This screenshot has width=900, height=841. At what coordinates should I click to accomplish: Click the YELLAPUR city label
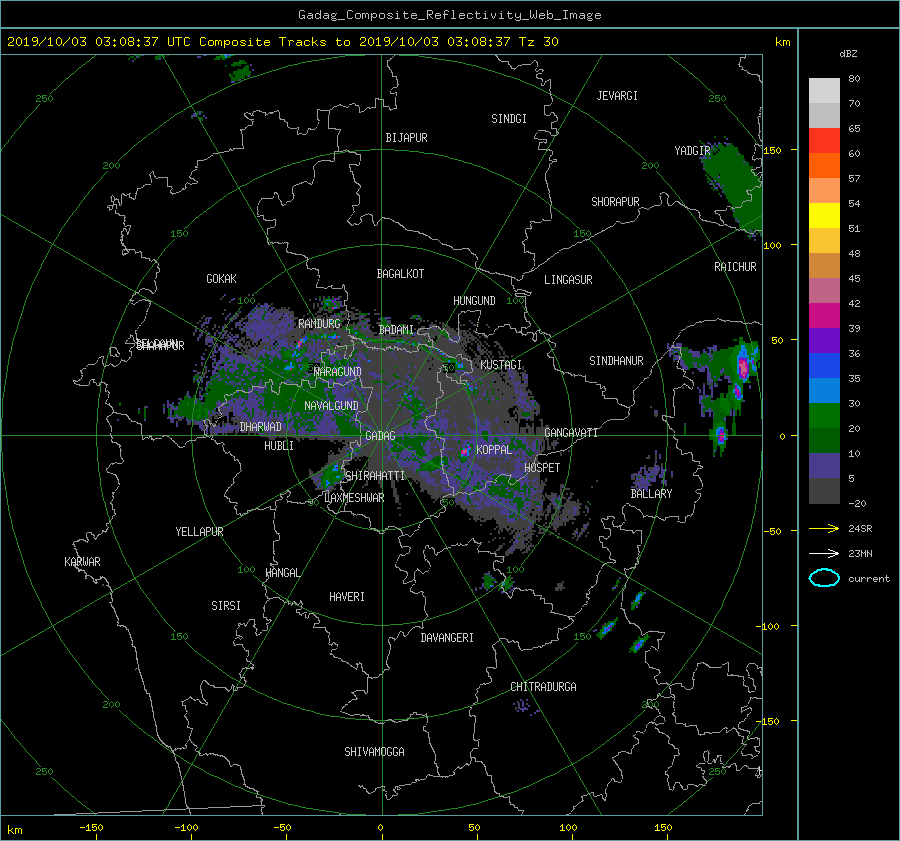coord(199,532)
